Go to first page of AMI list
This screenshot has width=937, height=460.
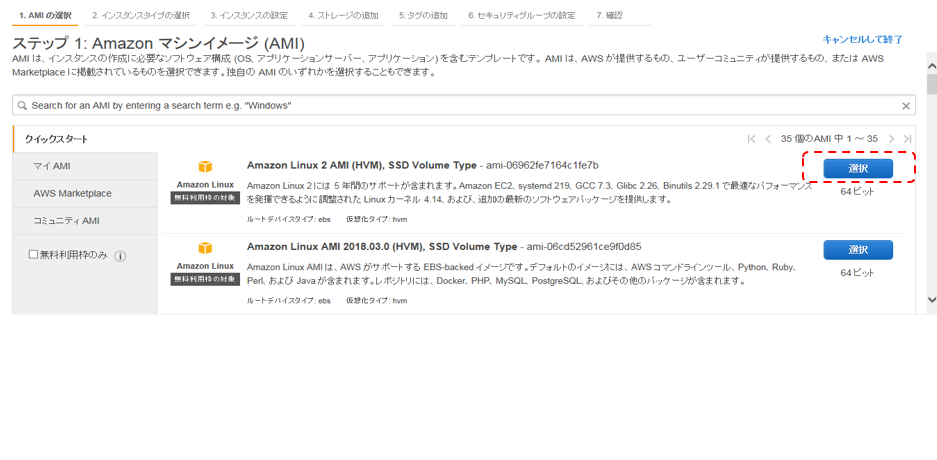point(752,139)
